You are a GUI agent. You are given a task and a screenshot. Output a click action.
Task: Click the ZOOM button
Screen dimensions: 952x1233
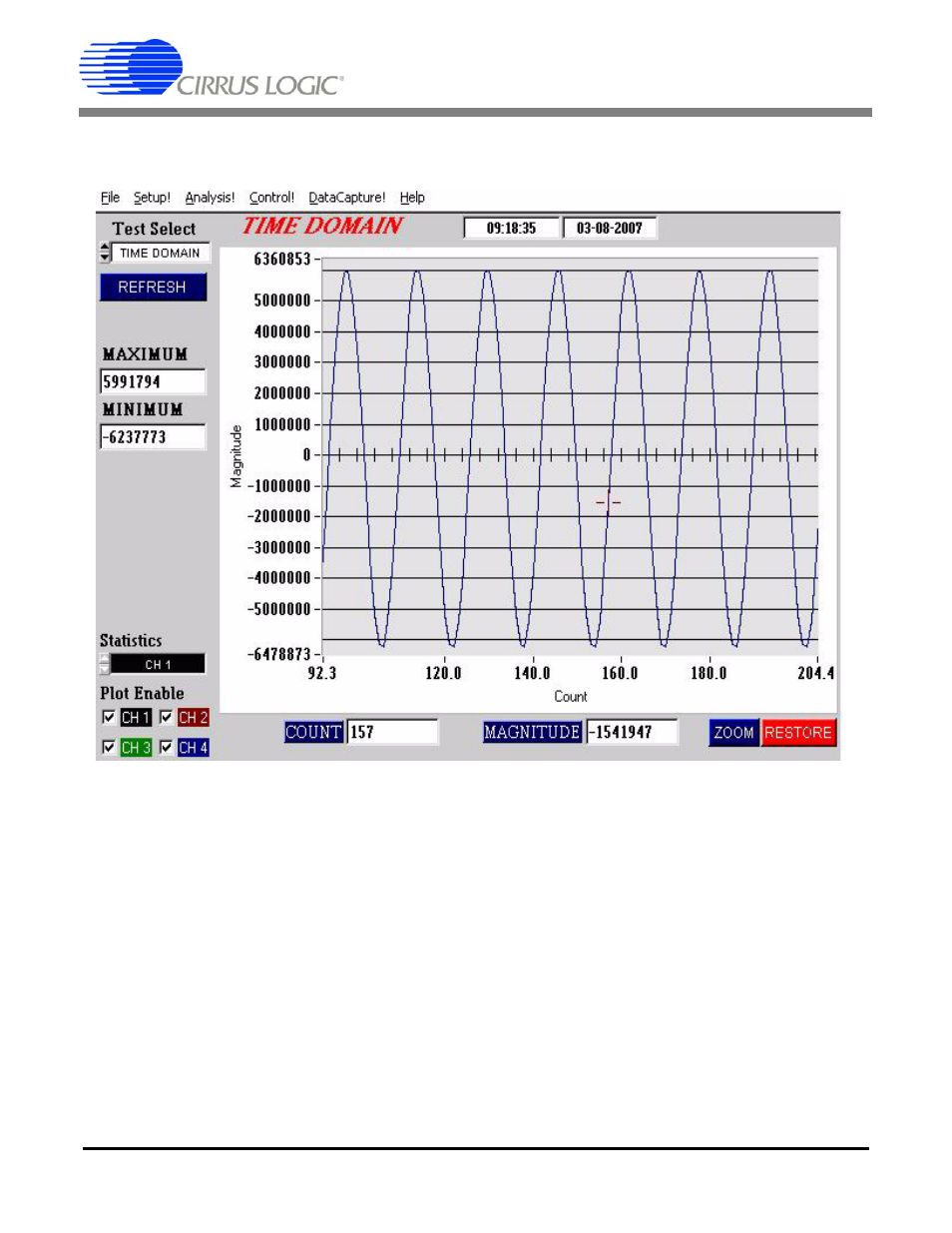pos(733,733)
